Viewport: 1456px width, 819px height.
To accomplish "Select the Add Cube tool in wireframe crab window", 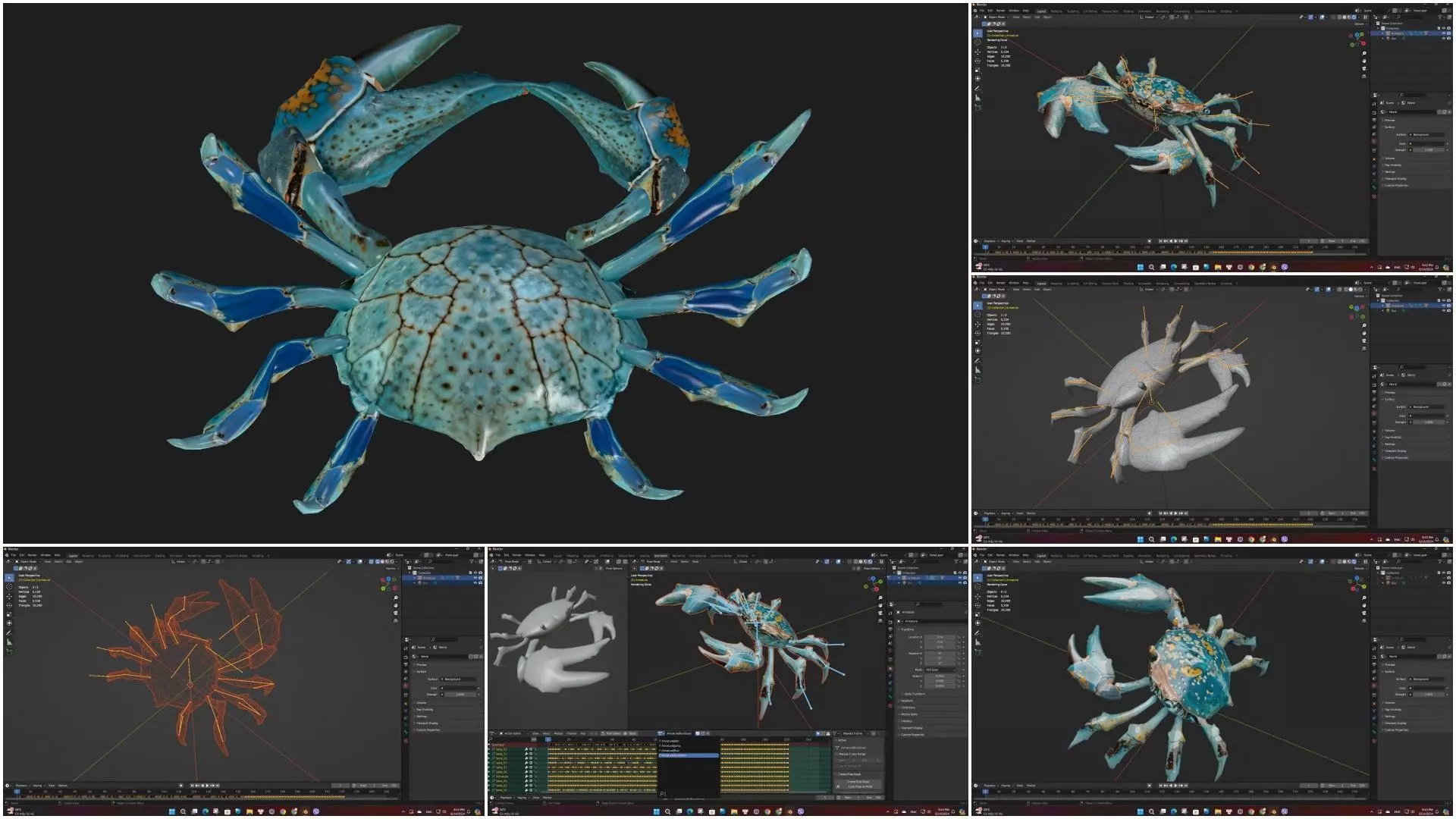I will click(x=9, y=651).
